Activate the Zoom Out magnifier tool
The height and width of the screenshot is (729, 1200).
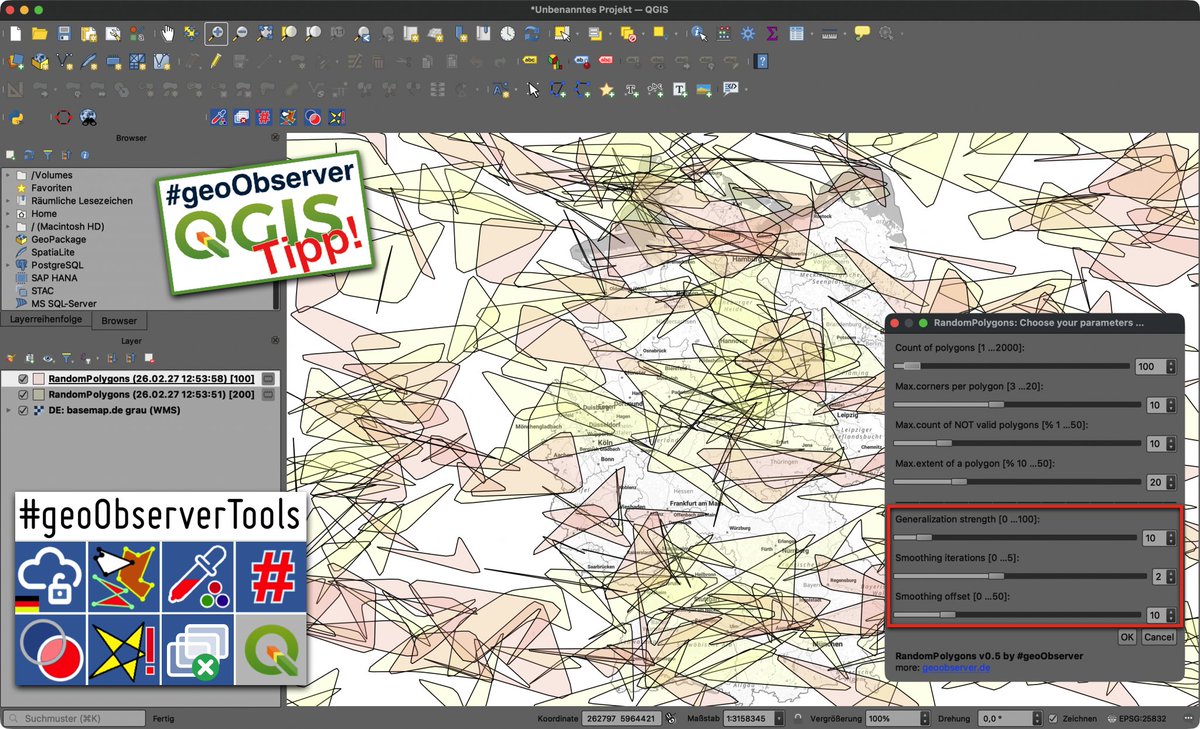(x=240, y=34)
